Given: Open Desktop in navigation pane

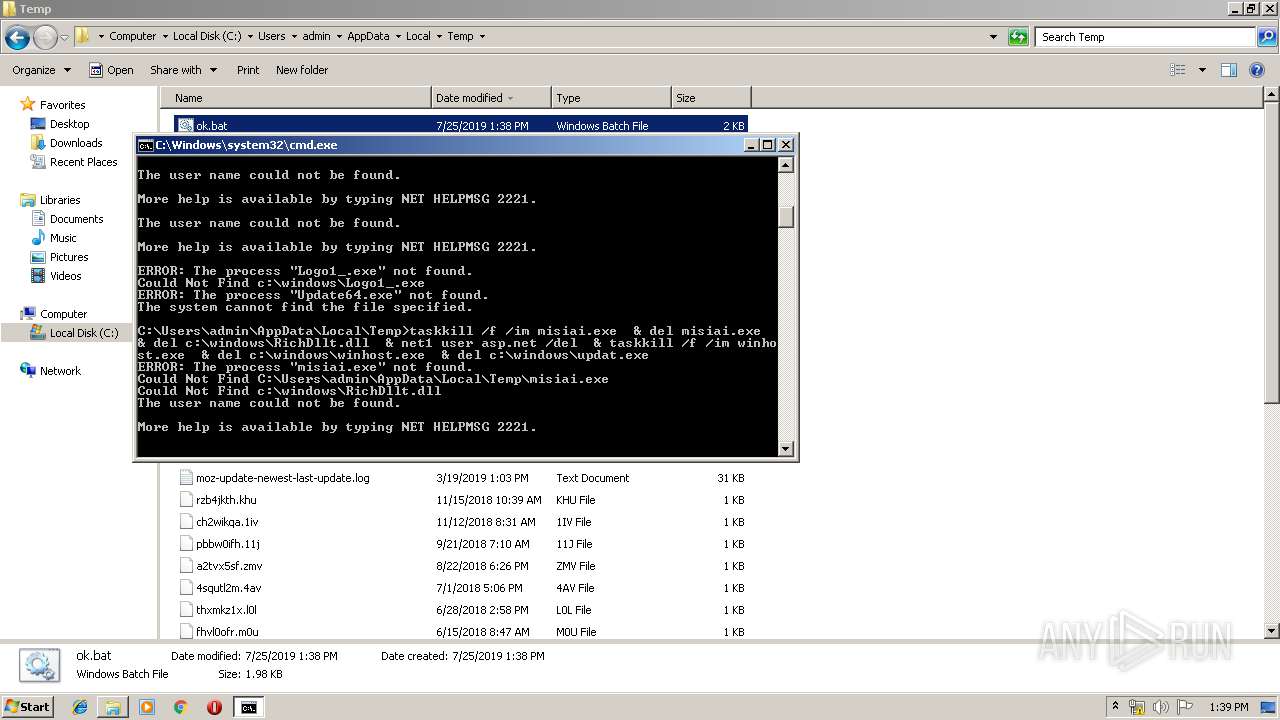Looking at the screenshot, I should pyautogui.click(x=69, y=124).
